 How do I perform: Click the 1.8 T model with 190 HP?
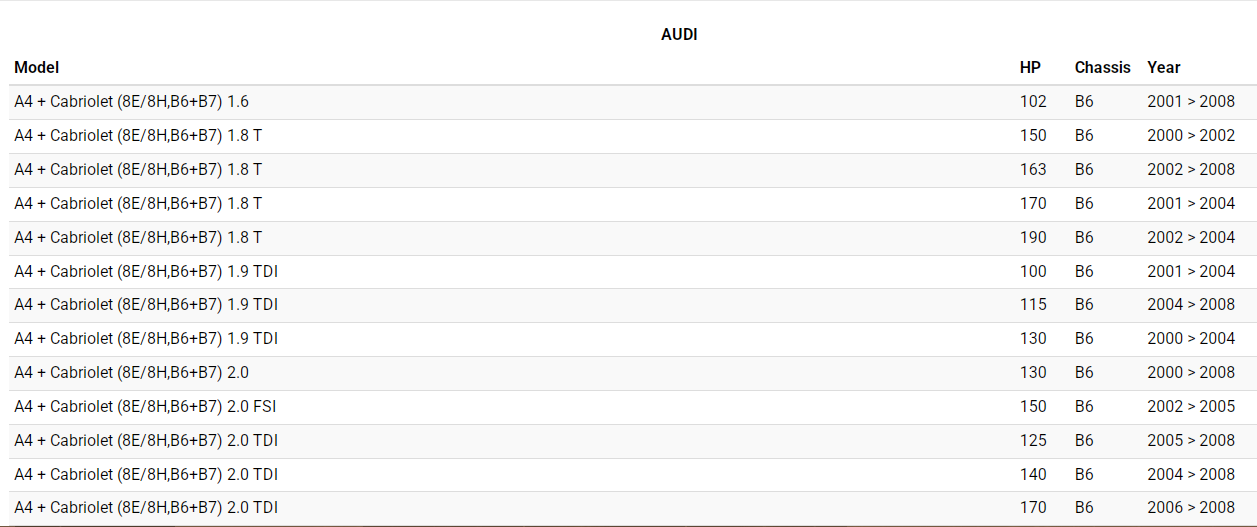point(138,238)
